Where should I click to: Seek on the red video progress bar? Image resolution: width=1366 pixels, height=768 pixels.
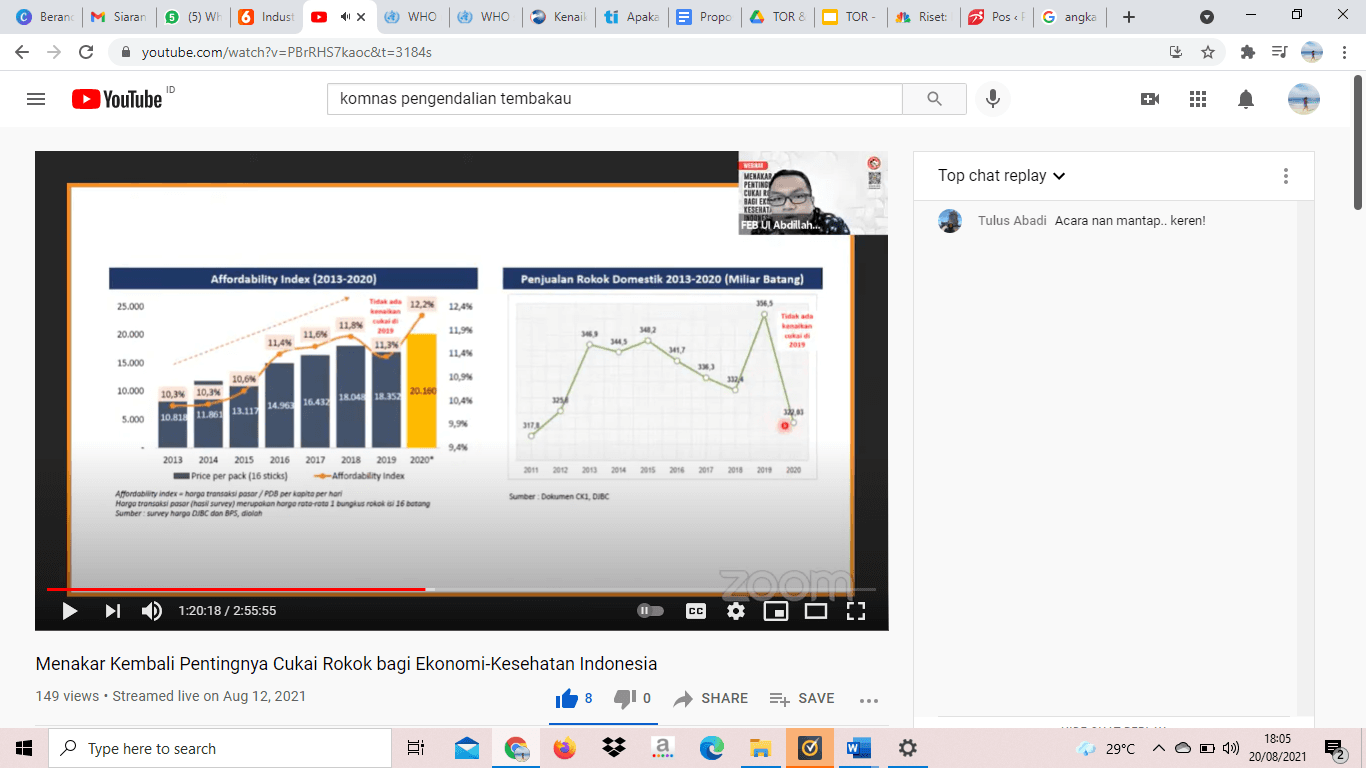tap(461, 589)
